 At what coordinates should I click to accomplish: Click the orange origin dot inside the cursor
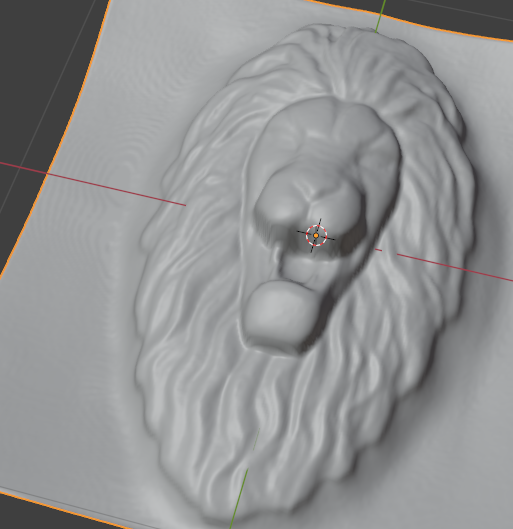click(x=316, y=235)
